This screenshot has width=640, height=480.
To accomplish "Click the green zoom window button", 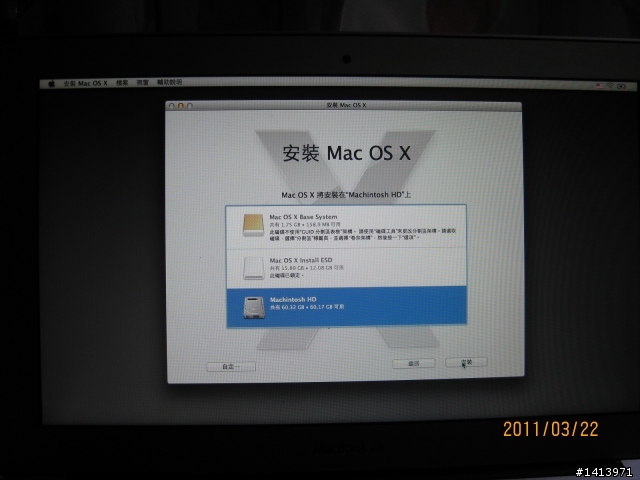I will 189,106.
